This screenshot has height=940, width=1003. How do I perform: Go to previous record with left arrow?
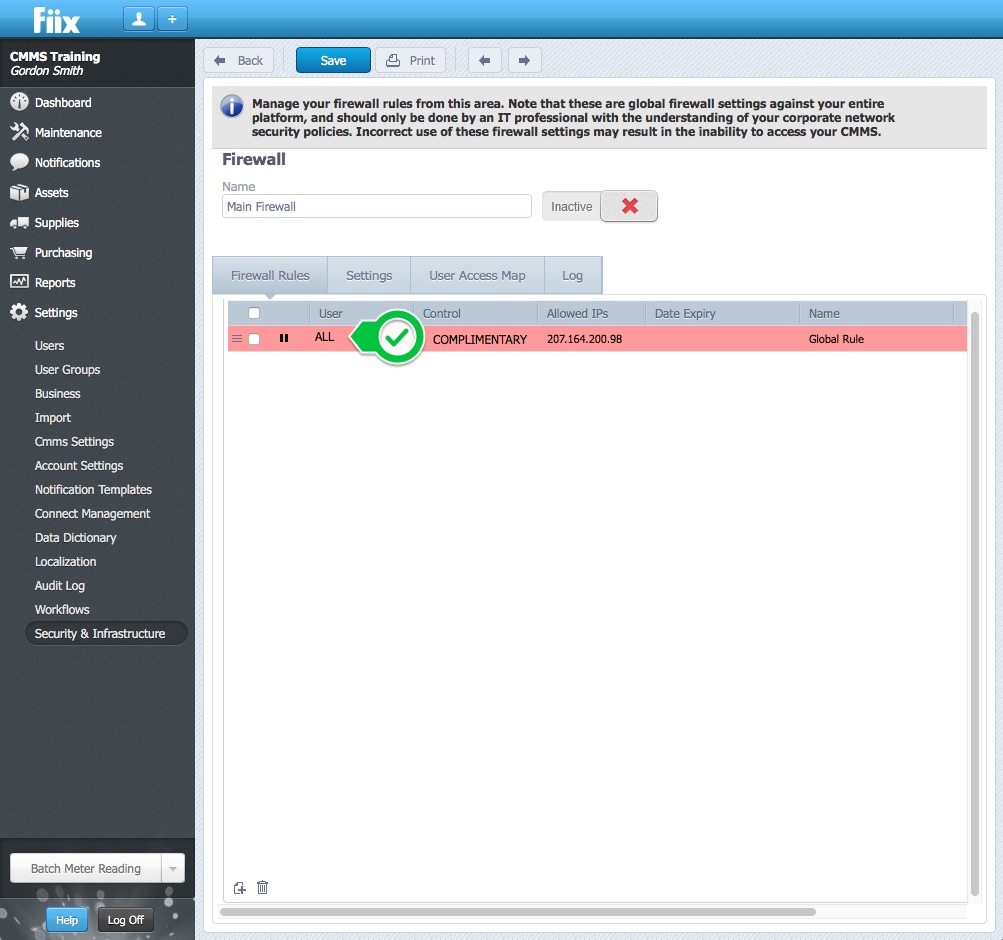(x=484, y=61)
